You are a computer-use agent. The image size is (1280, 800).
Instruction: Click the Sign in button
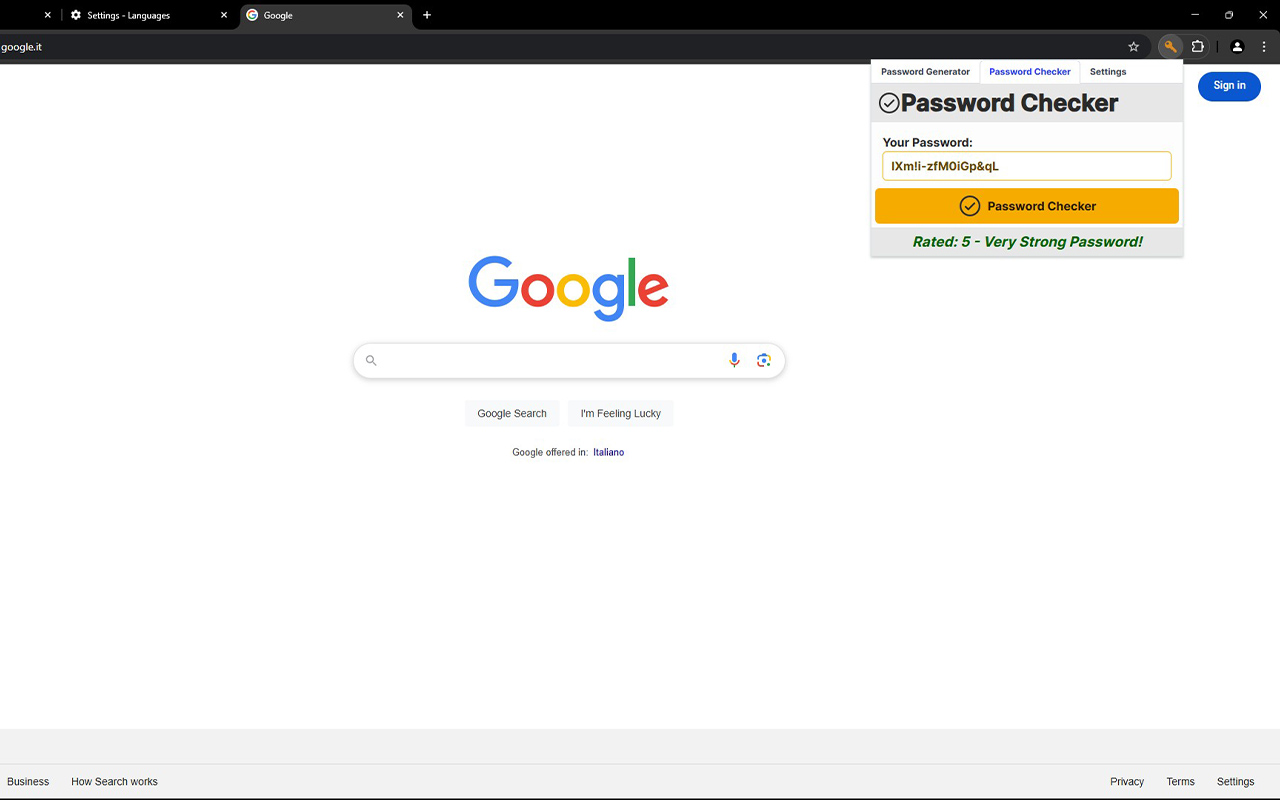[x=1229, y=86]
